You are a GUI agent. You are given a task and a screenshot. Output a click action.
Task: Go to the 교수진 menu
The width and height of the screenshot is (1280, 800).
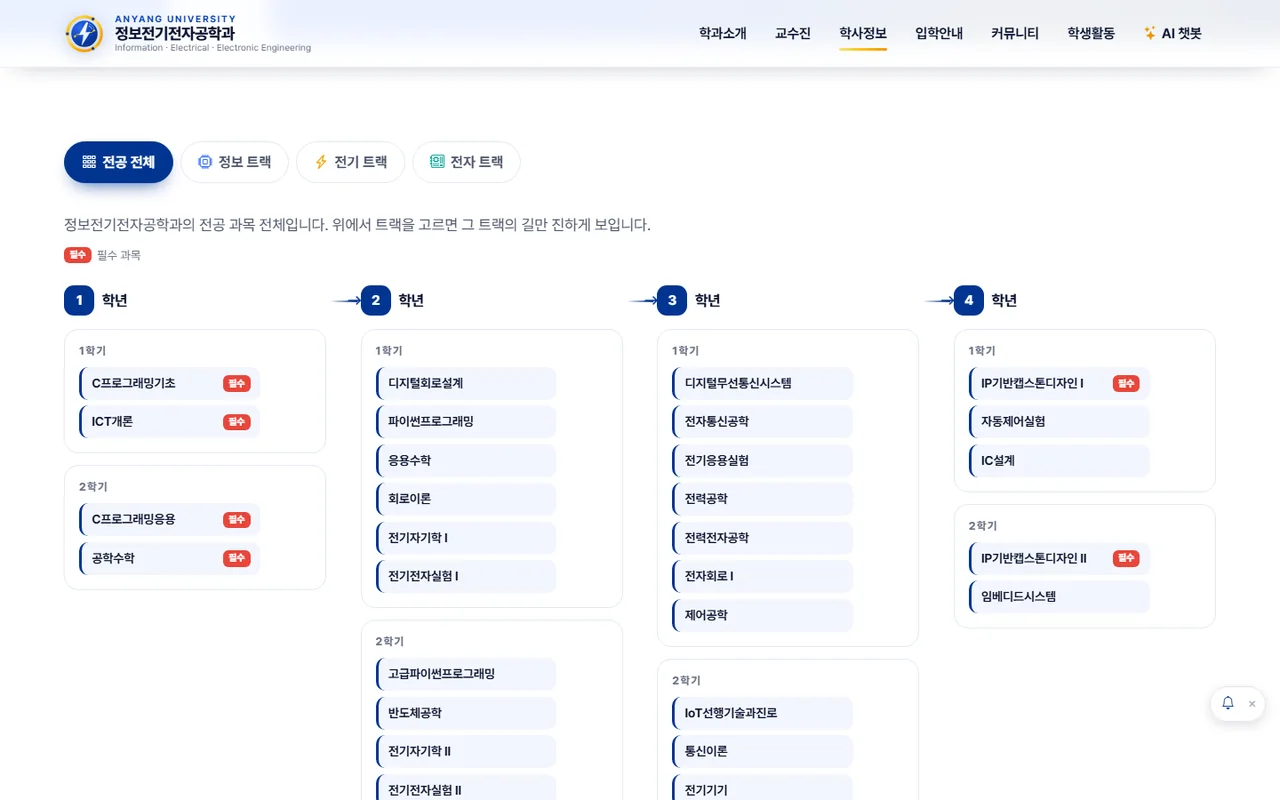point(793,33)
